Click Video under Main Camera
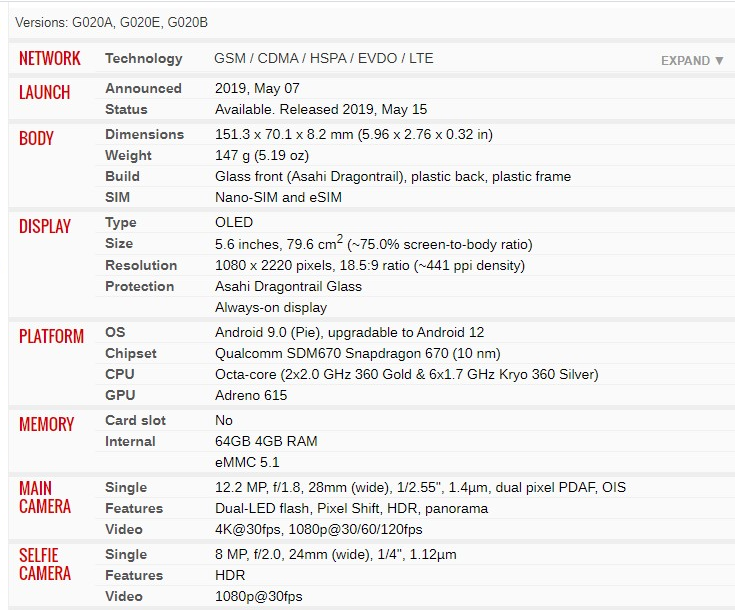Image resolution: width=735 pixels, height=610 pixels. click(x=123, y=529)
